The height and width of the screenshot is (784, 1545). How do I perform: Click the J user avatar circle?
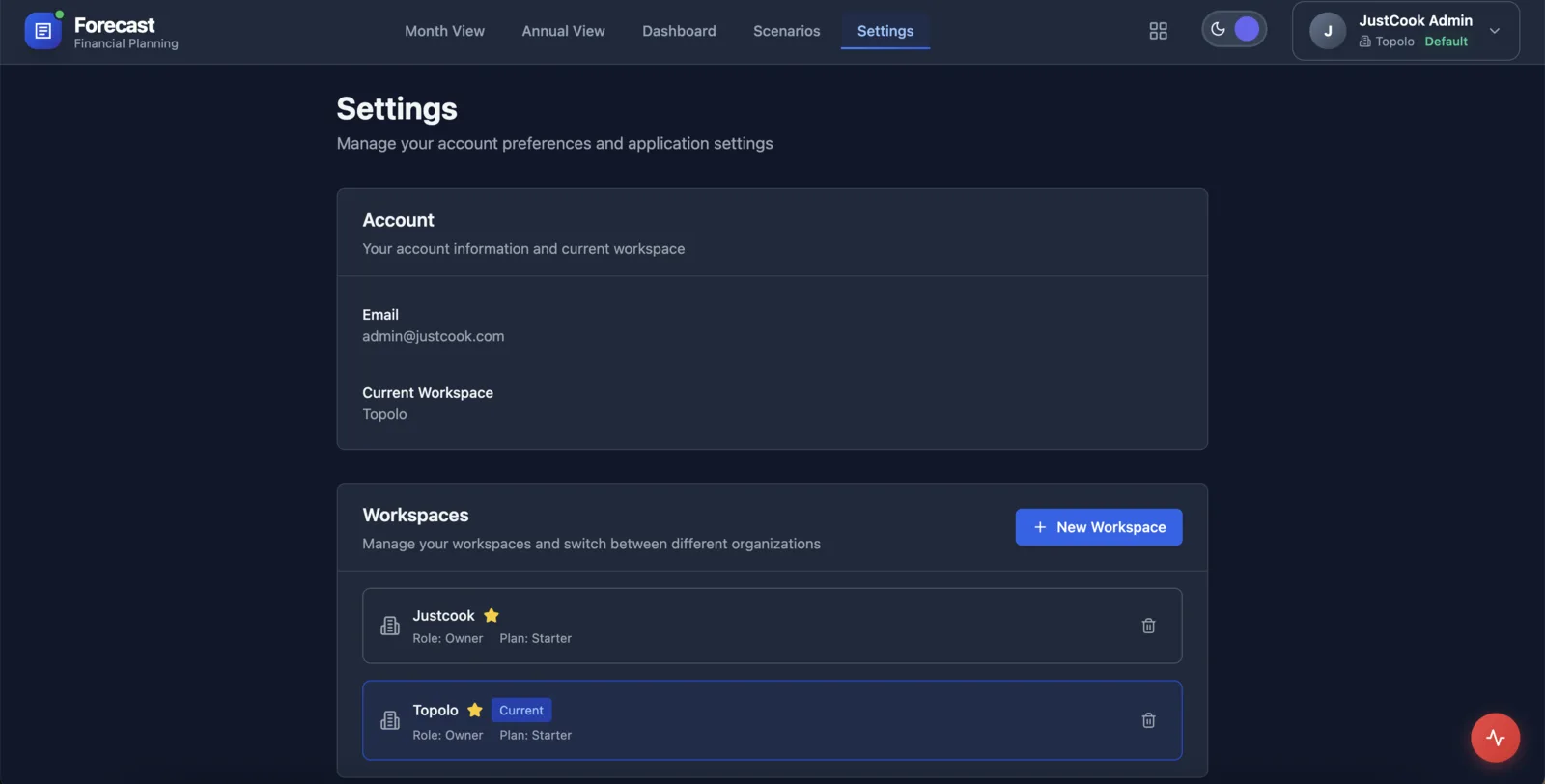pyautogui.click(x=1327, y=31)
